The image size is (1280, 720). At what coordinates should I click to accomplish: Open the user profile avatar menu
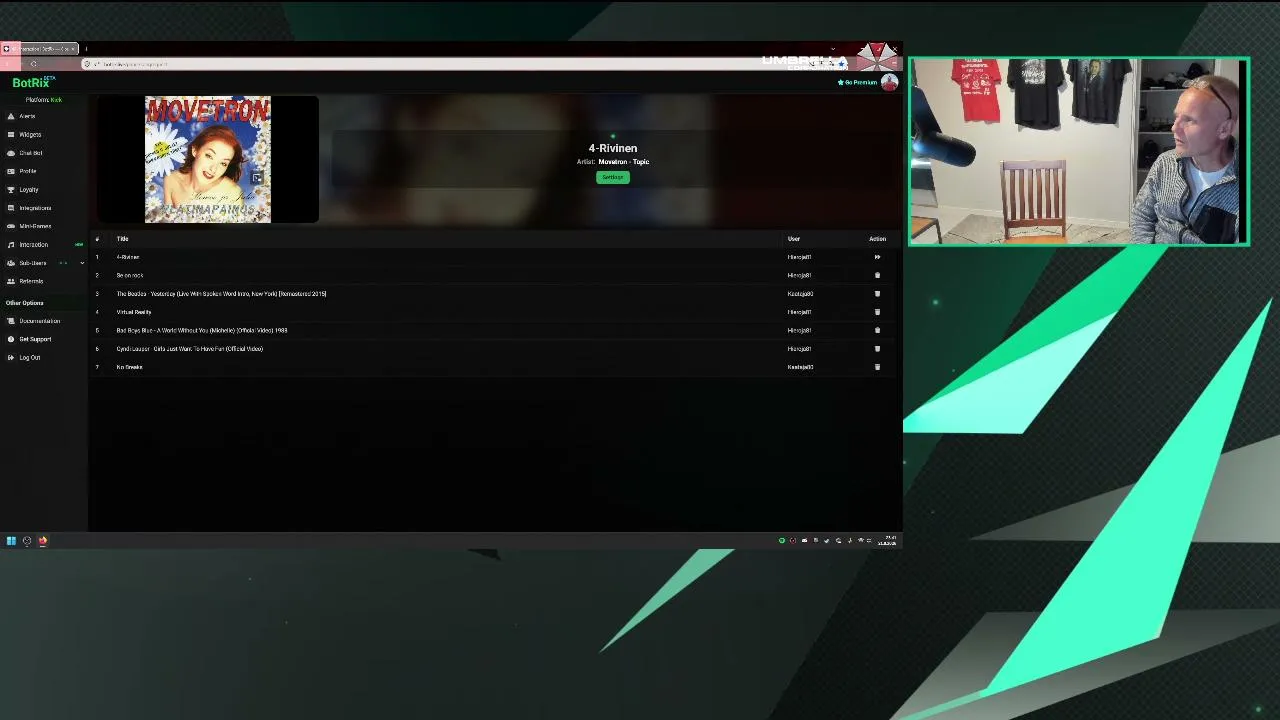[889, 82]
